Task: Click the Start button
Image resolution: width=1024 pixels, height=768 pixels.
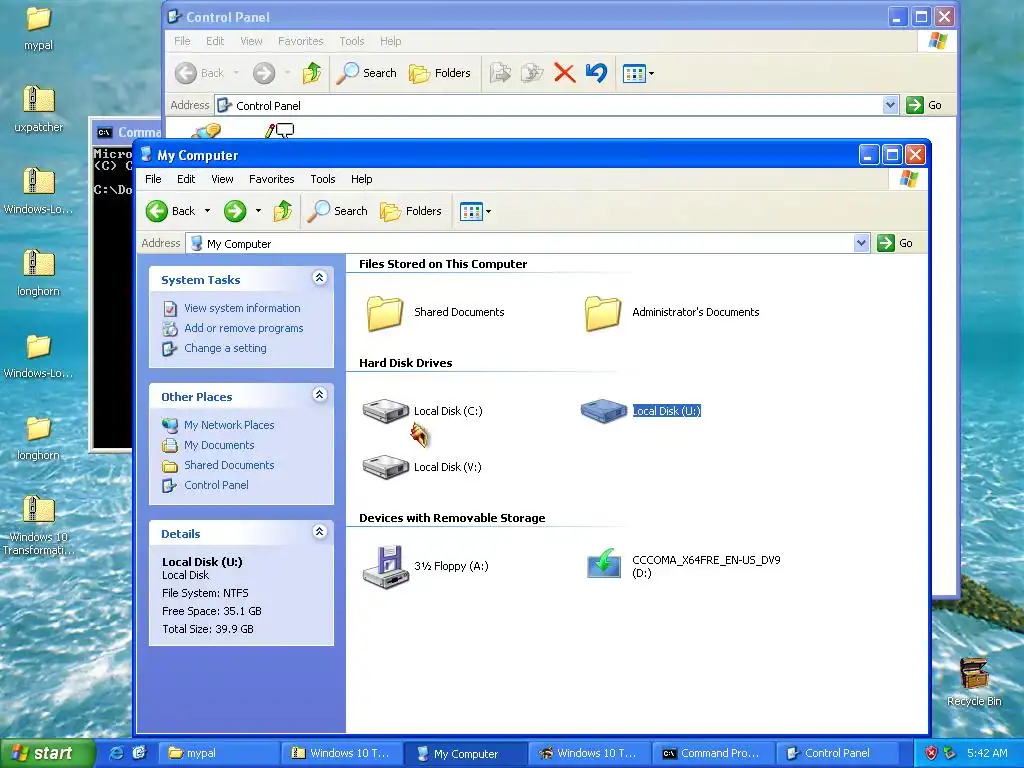Action: click(x=46, y=753)
